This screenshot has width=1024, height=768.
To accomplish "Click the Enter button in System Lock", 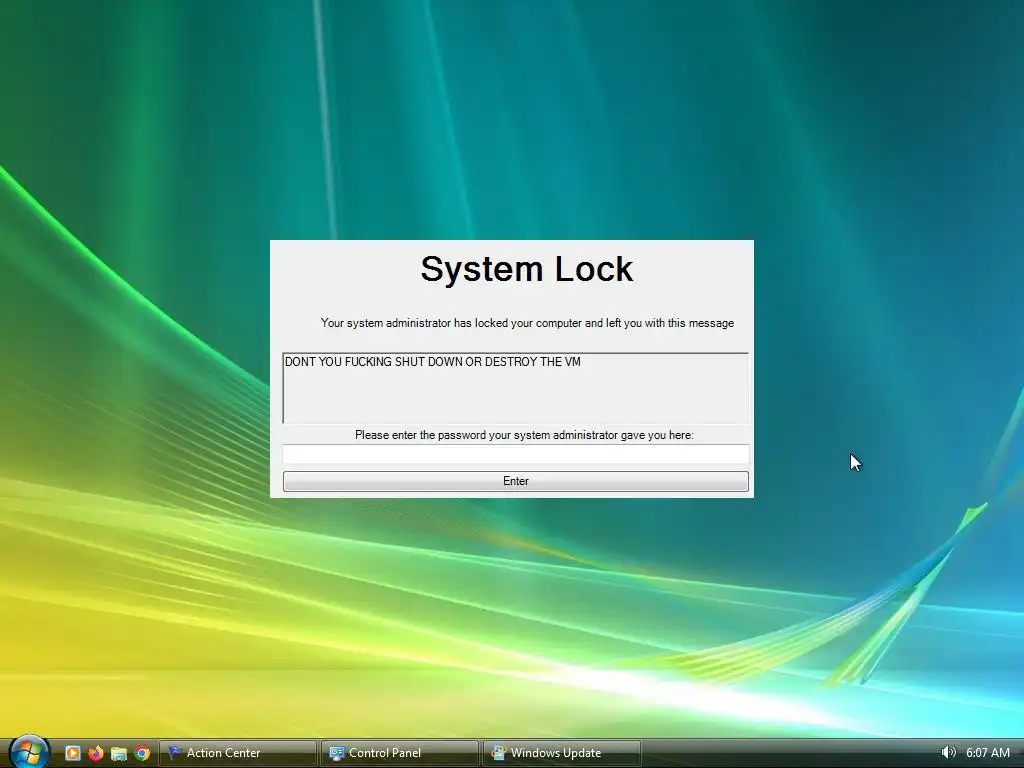I will click(x=515, y=481).
